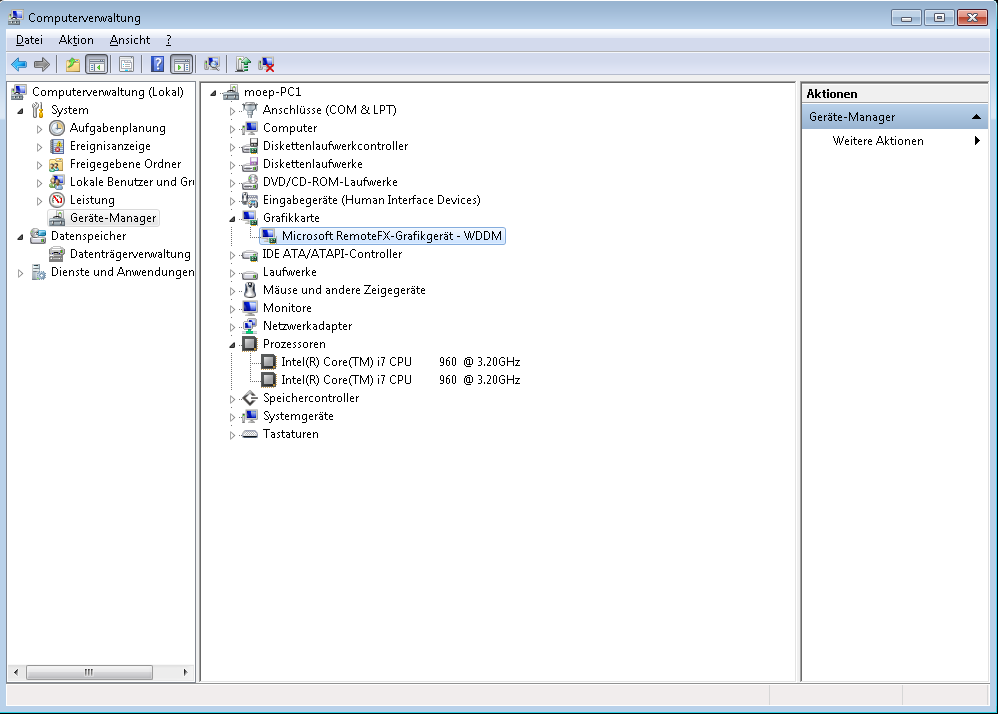Toggle the Show/Hide Action Pane button
The width and height of the screenshot is (1003, 715).
click(181, 65)
